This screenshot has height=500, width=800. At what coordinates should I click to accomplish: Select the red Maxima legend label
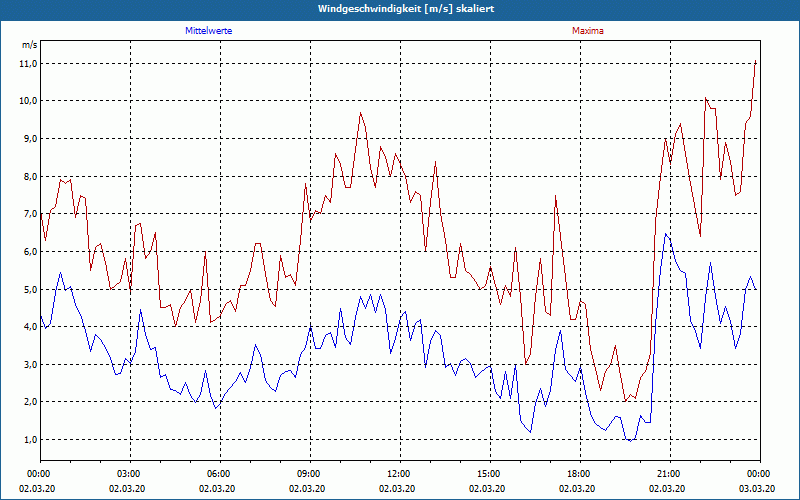click(588, 31)
